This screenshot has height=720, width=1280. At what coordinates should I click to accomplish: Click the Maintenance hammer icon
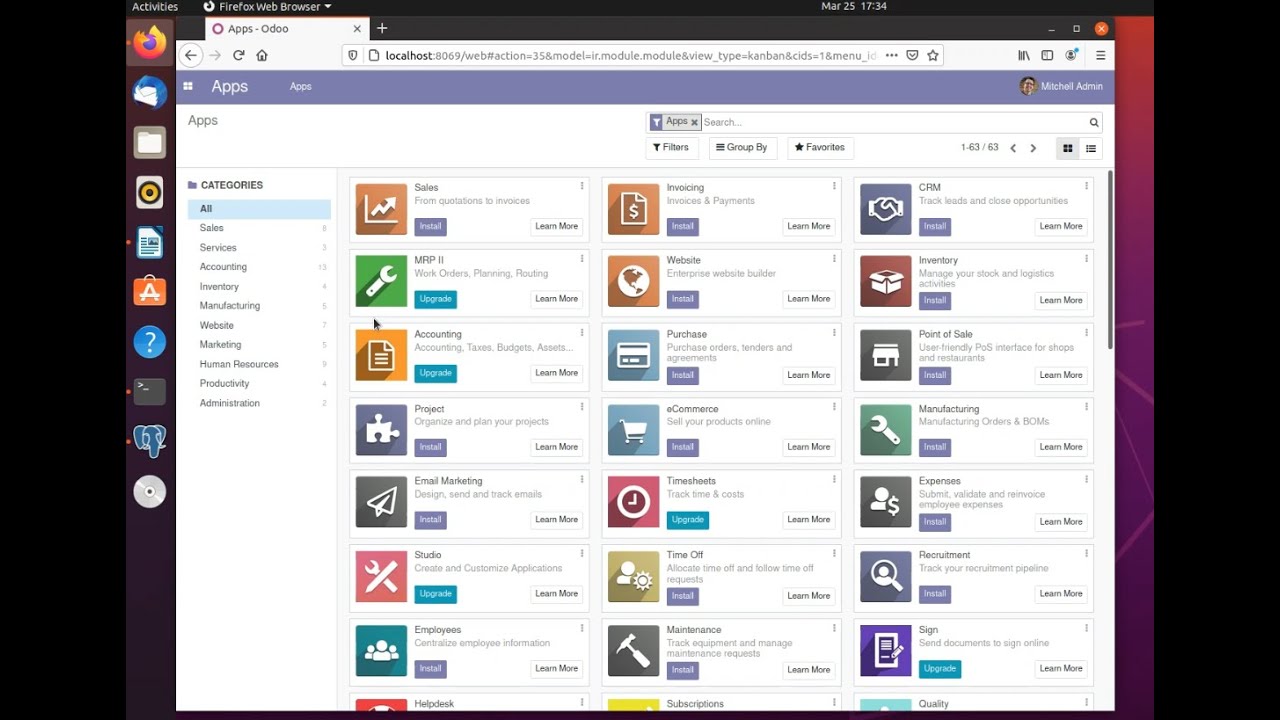point(633,651)
